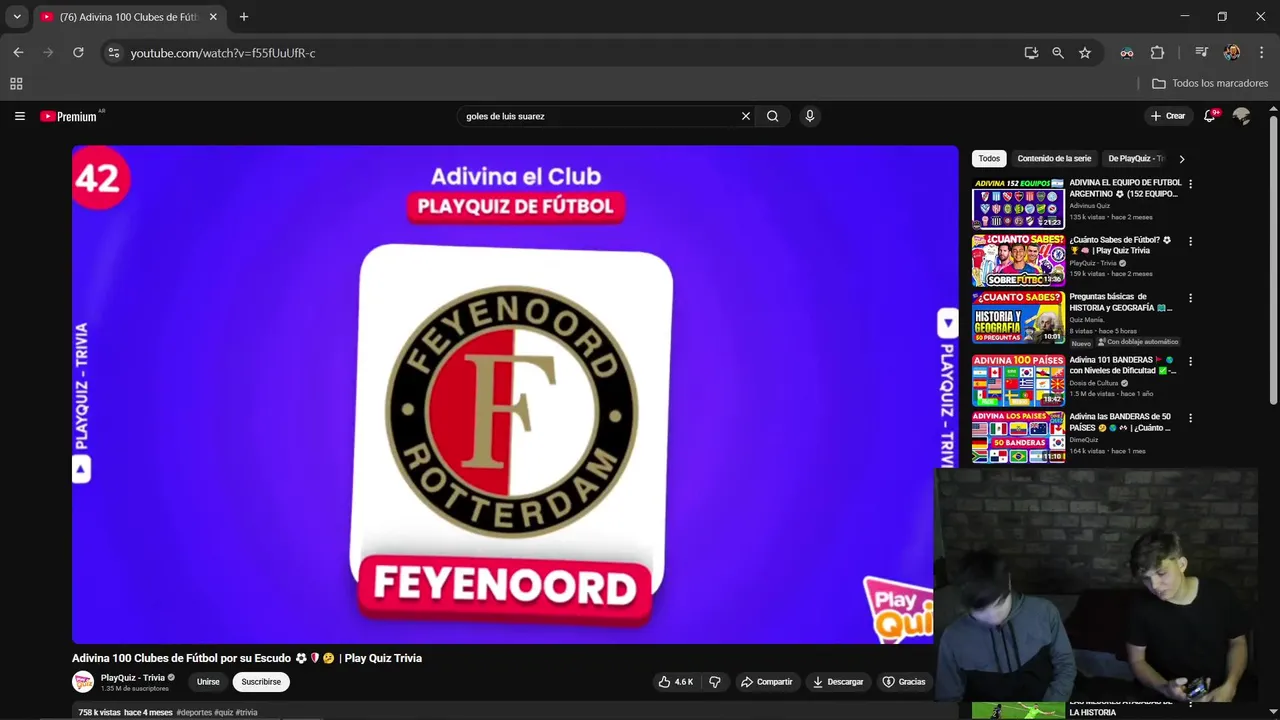The image size is (1280, 720).
Task: Share the video via Compartir
Action: (767, 682)
